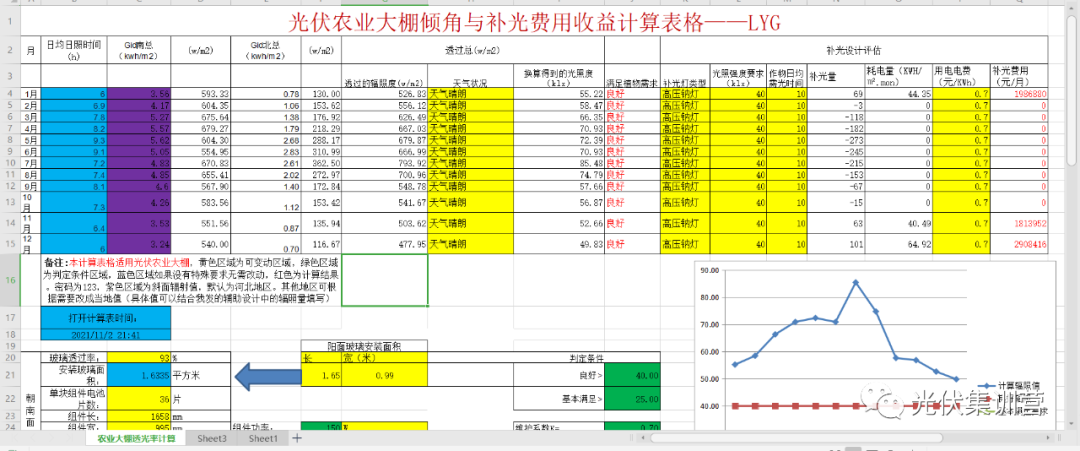Viewport: 1080px width, 451px height.
Task: Select cell 44.35 in 耗电量 column
Action: [898, 94]
